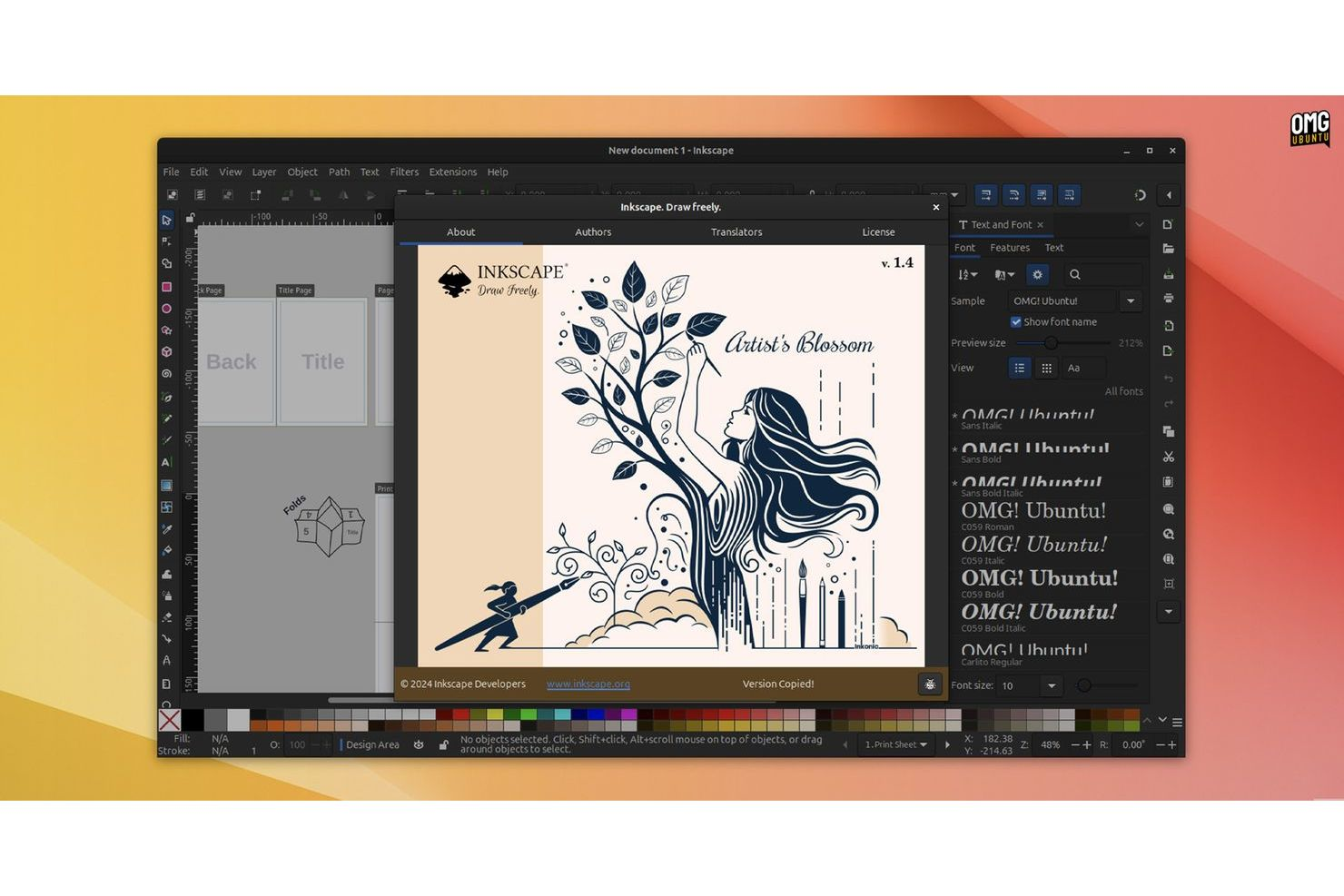Select the Selector arrow tool

166,220
